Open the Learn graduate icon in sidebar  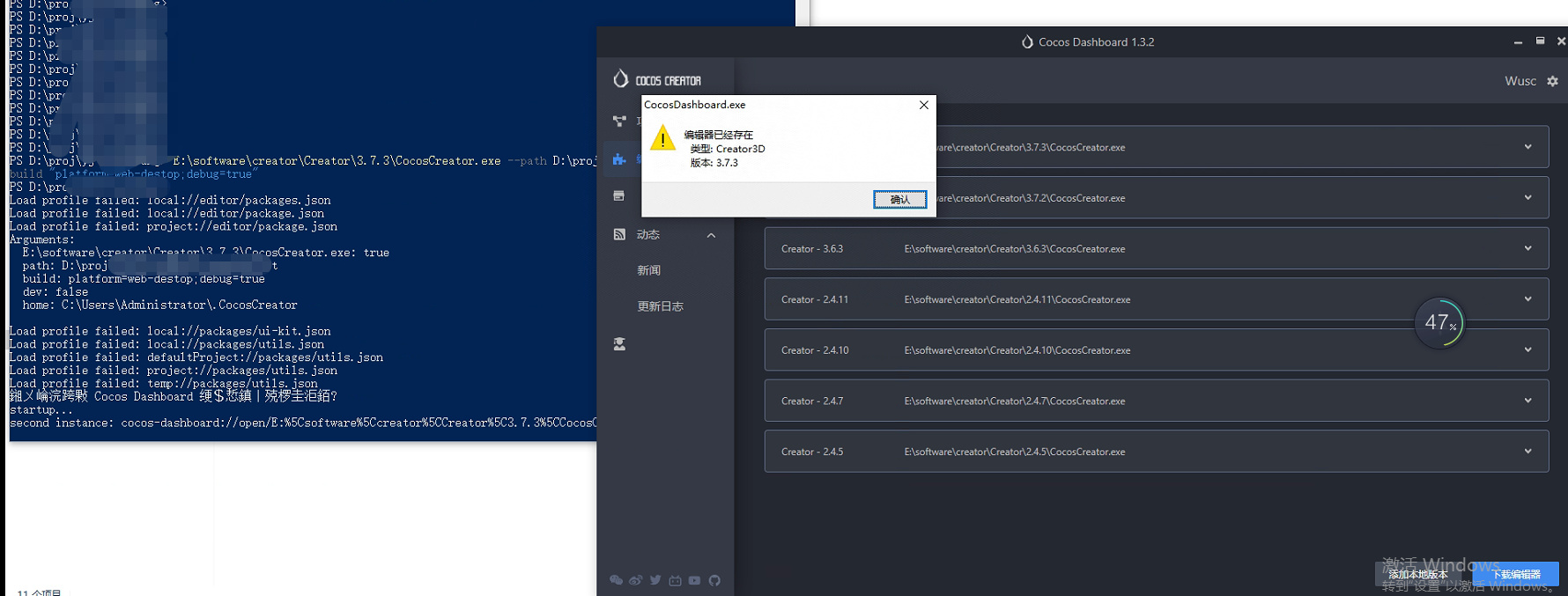(x=619, y=344)
